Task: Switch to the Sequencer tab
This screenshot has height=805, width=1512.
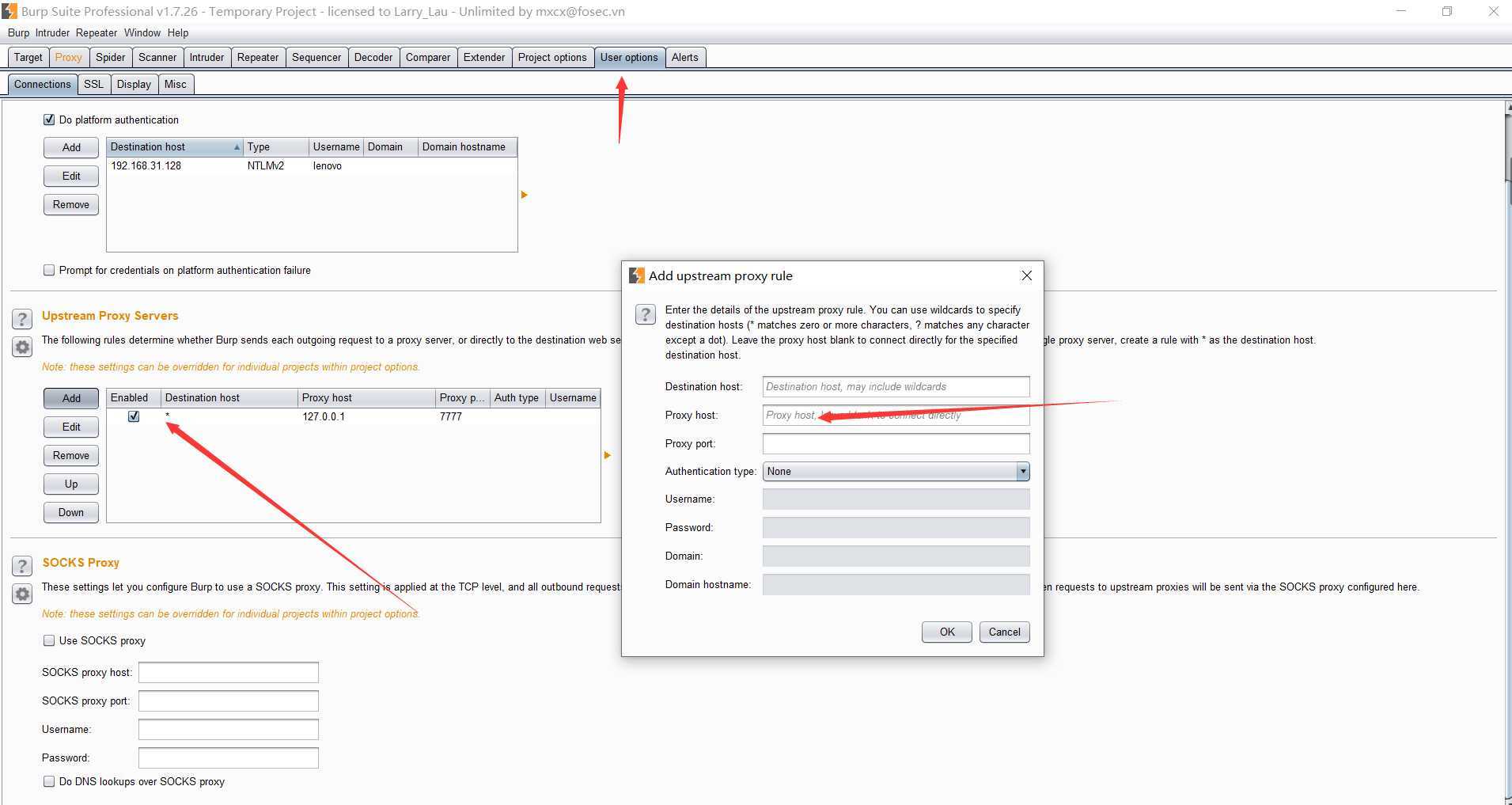Action: click(x=316, y=57)
